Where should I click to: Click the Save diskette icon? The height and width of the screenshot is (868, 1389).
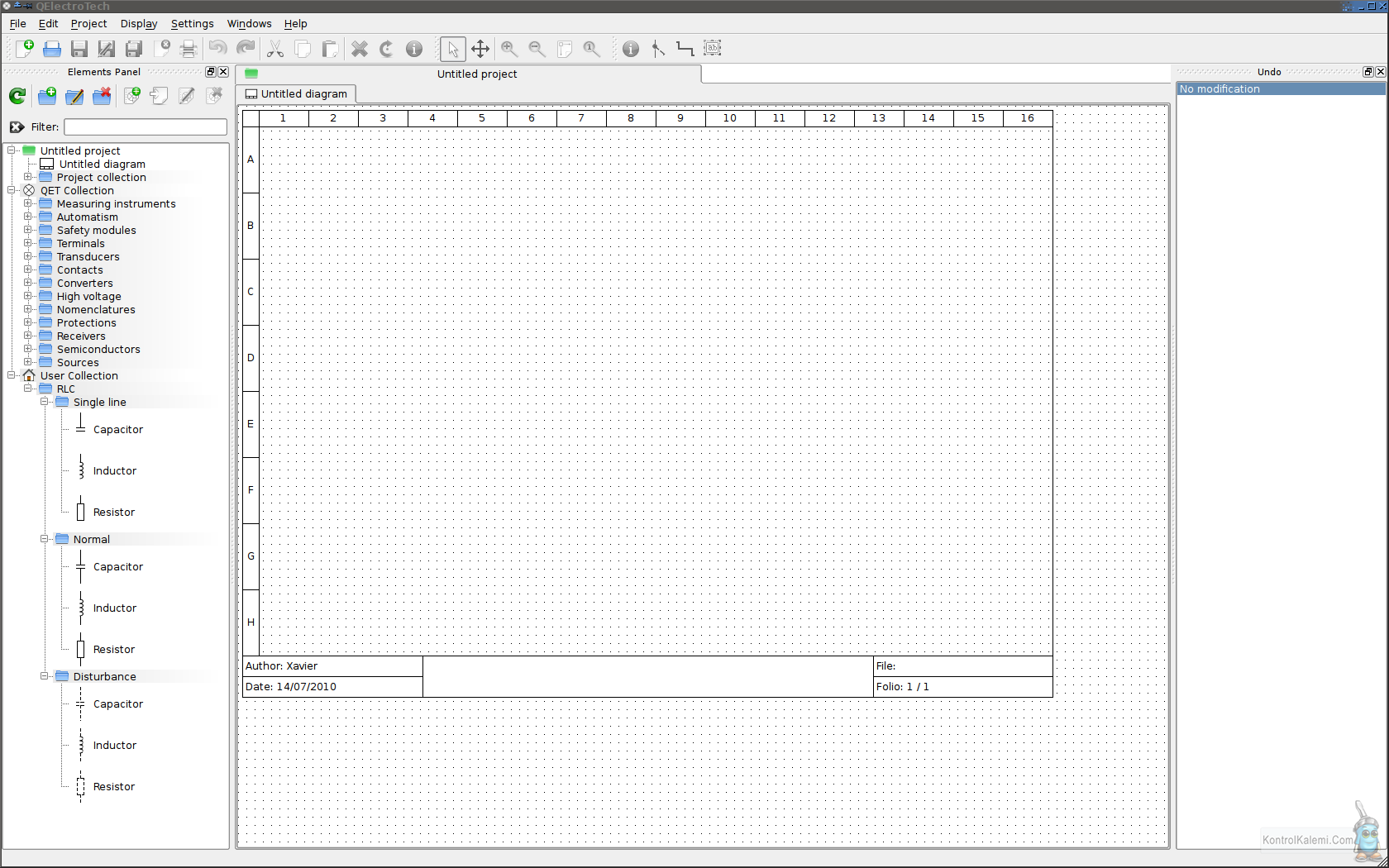tap(79, 49)
